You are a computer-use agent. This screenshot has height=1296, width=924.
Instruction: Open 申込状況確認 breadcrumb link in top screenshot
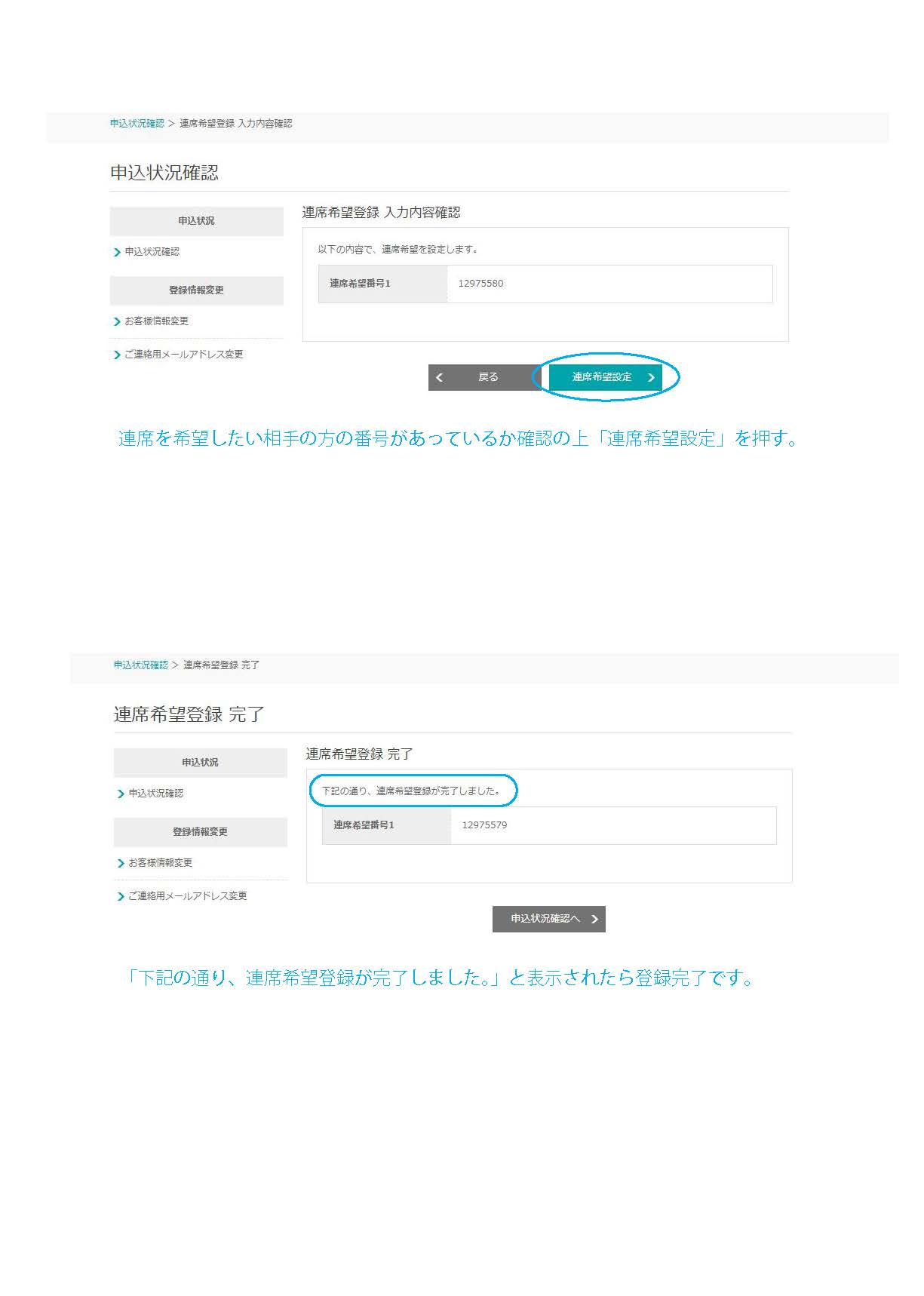(x=137, y=124)
